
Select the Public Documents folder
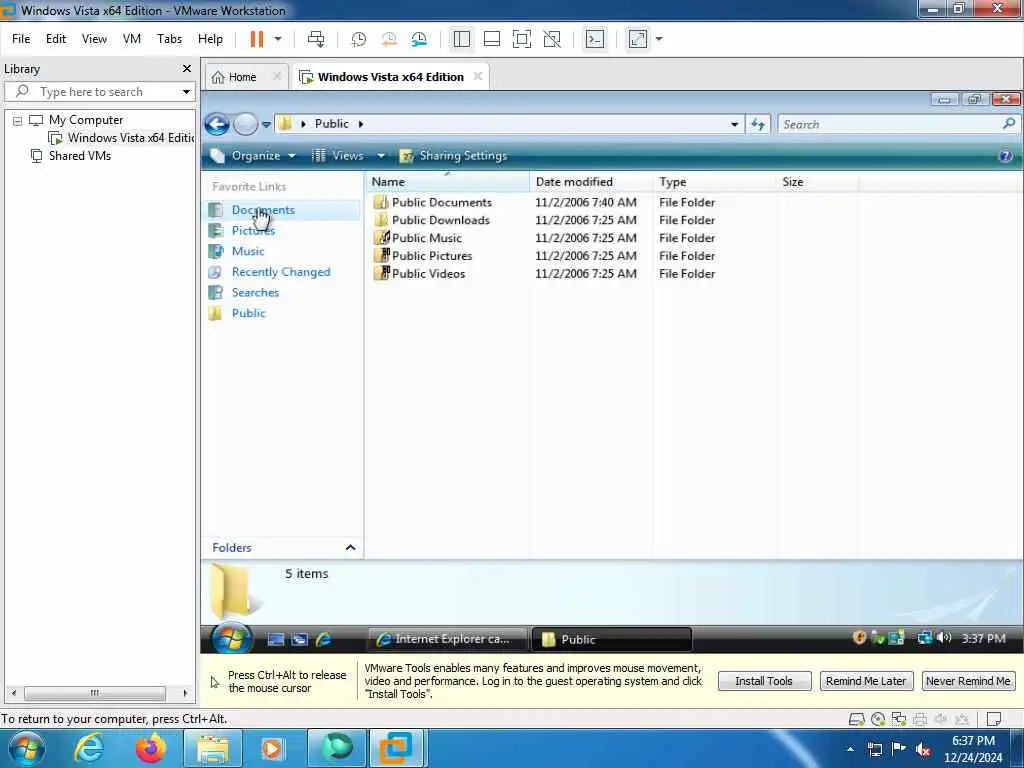pyautogui.click(x=441, y=202)
